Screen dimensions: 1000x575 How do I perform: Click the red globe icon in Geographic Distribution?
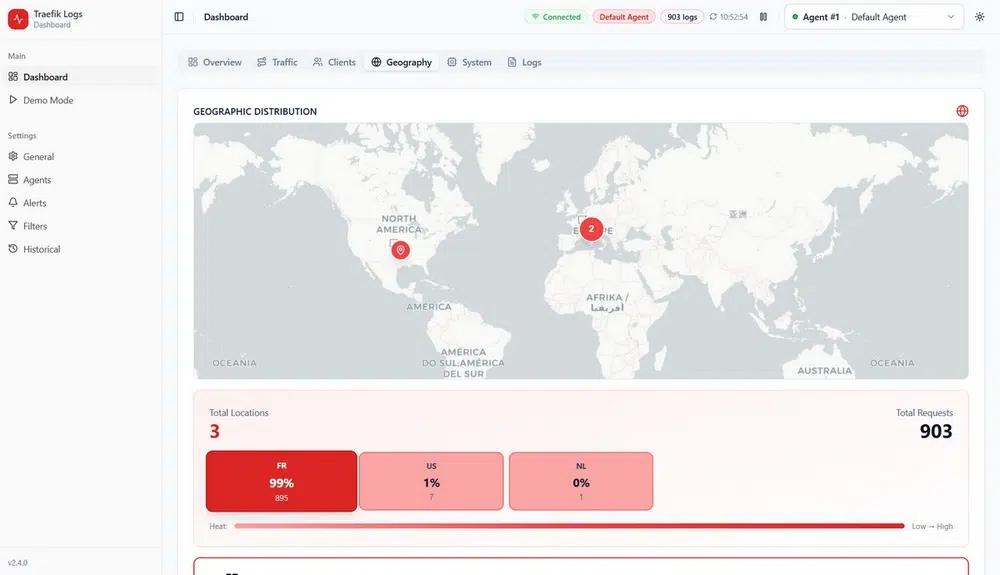[x=962, y=111]
